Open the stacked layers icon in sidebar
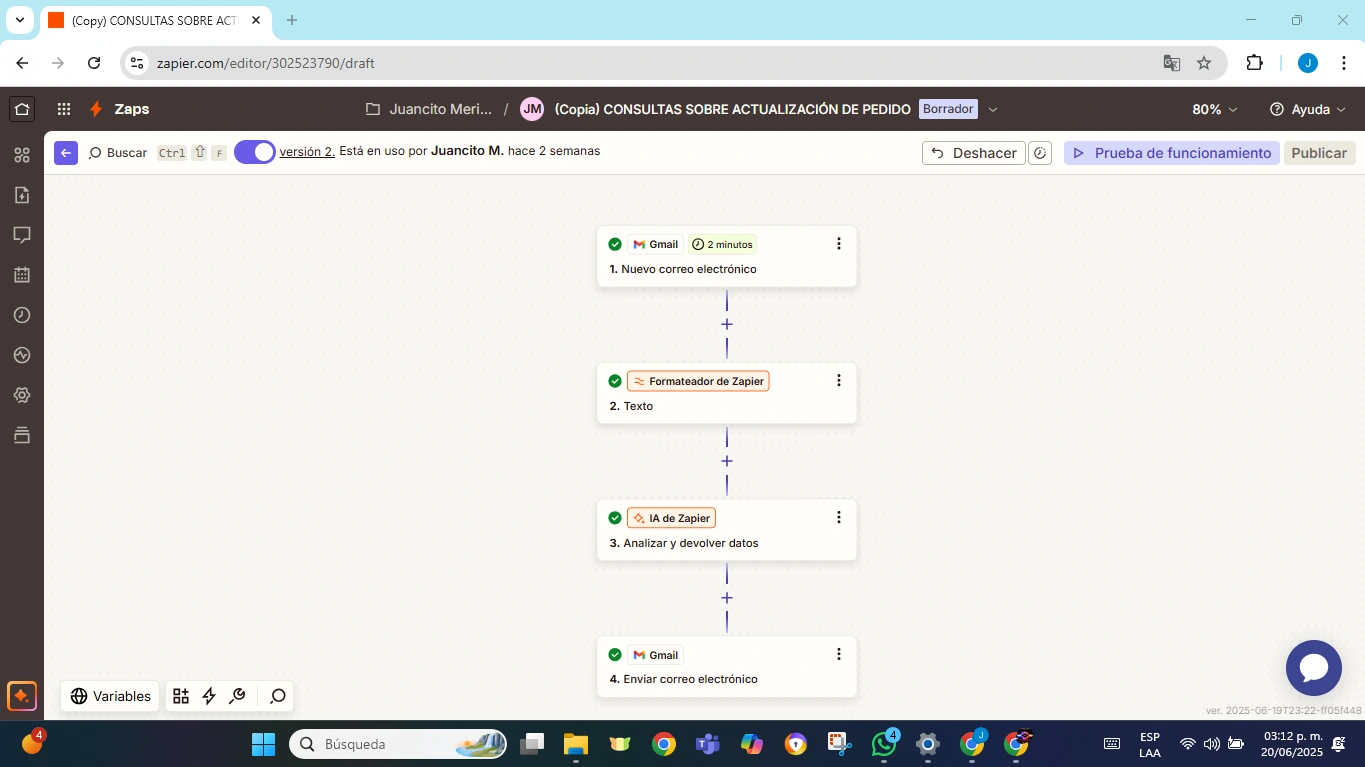The width and height of the screenshot is (1365, 767). coord(22,435)
